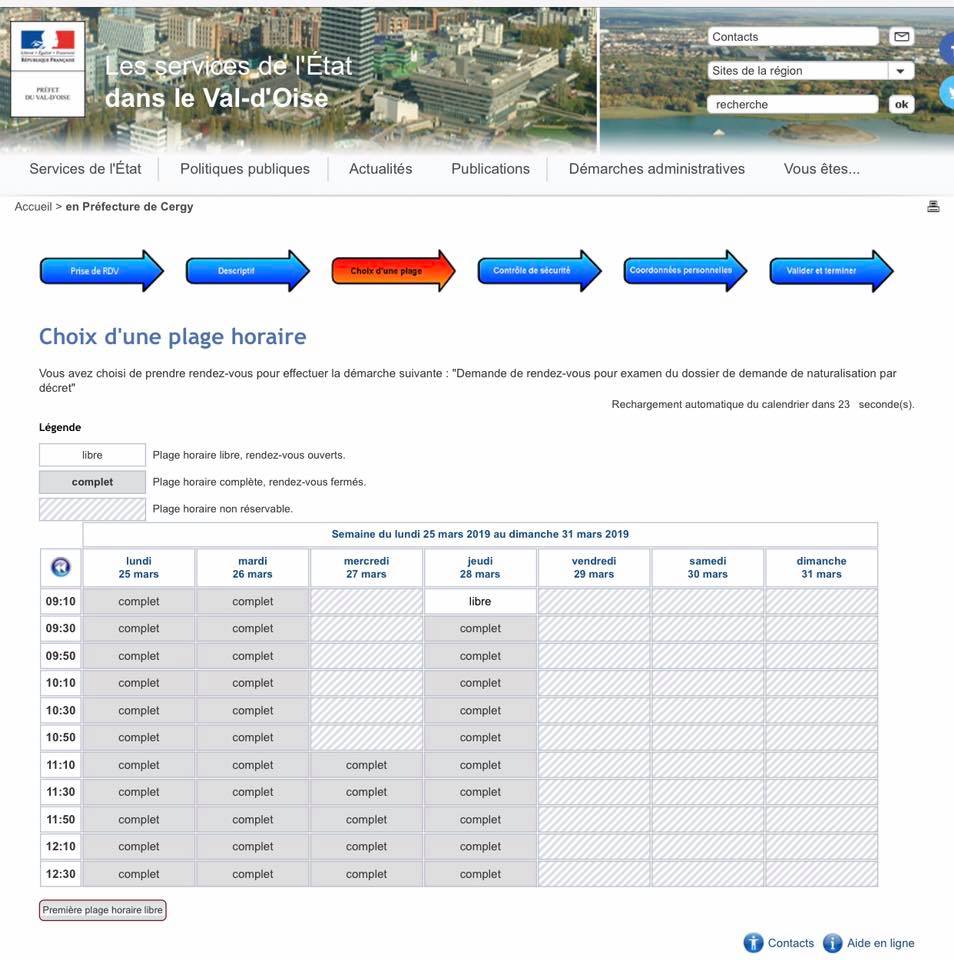Click the Coordonnées personnelles arrow step
The width and height of the screenshot is (954, 960).
click(x=685, y=271)
